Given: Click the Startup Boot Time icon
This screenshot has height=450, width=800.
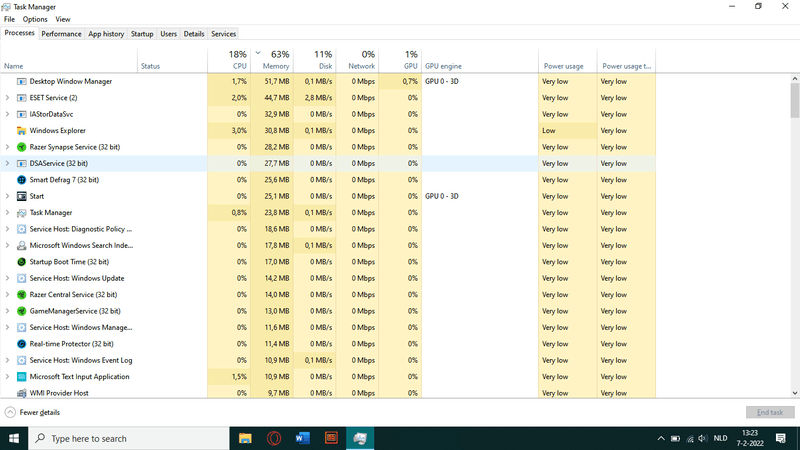Looking at the screenshot, I should point(21,262).
